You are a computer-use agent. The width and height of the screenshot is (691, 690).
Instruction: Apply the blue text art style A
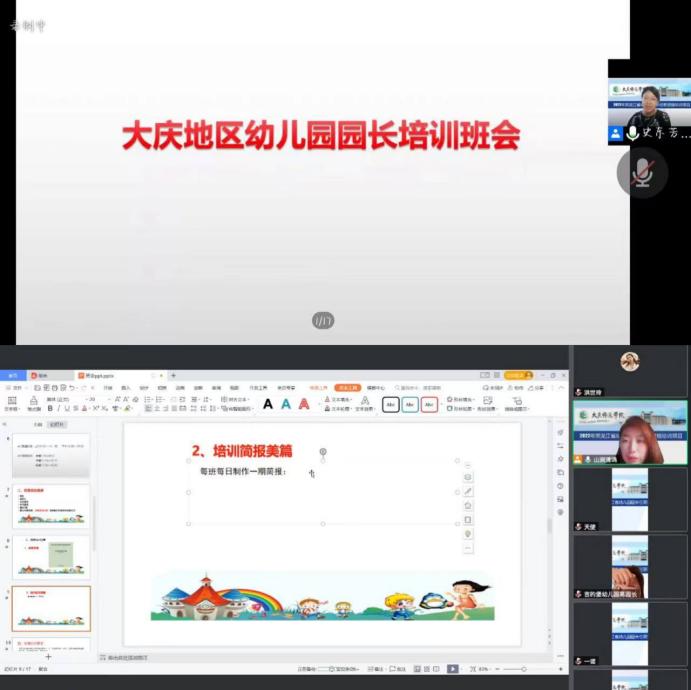pyautogui.click(x=286, y=404)
